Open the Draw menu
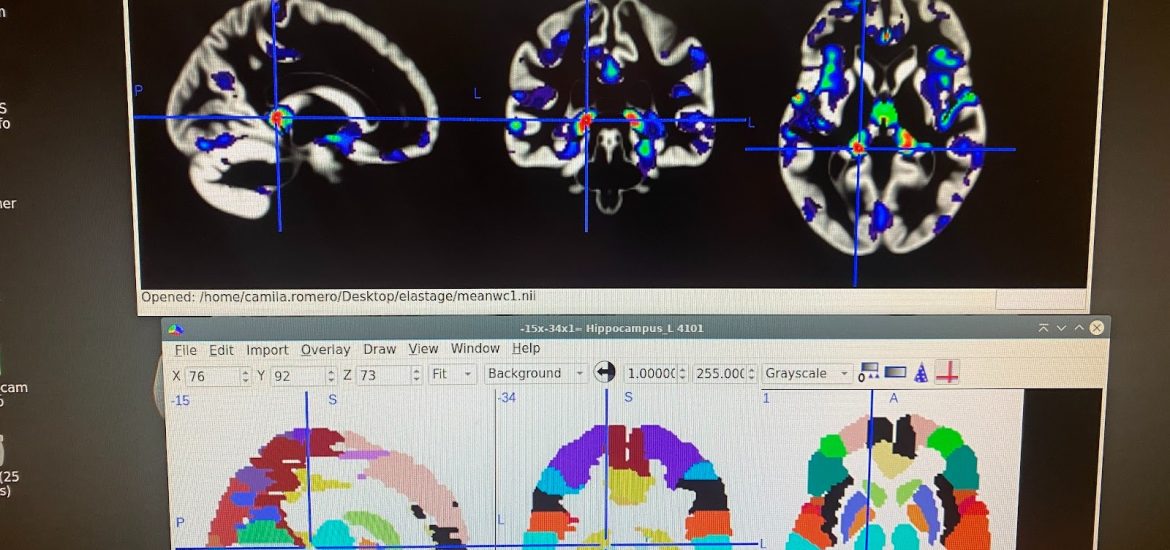The height and width of the screenshot is (550, 1170). click(379, 349)
